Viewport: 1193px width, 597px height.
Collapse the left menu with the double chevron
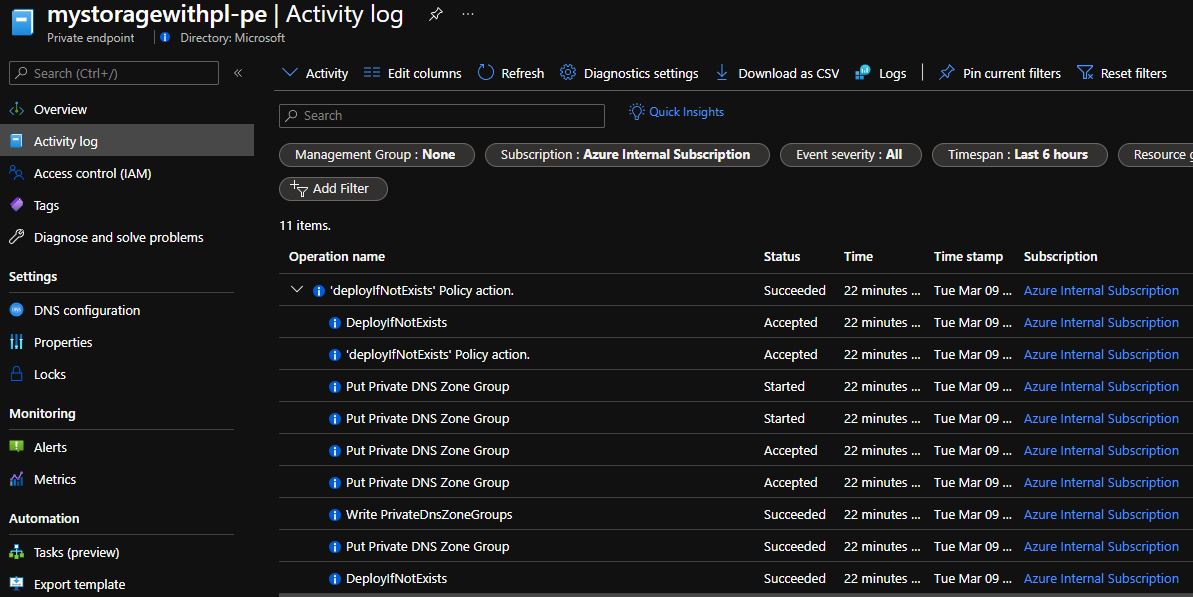[236, 72]
